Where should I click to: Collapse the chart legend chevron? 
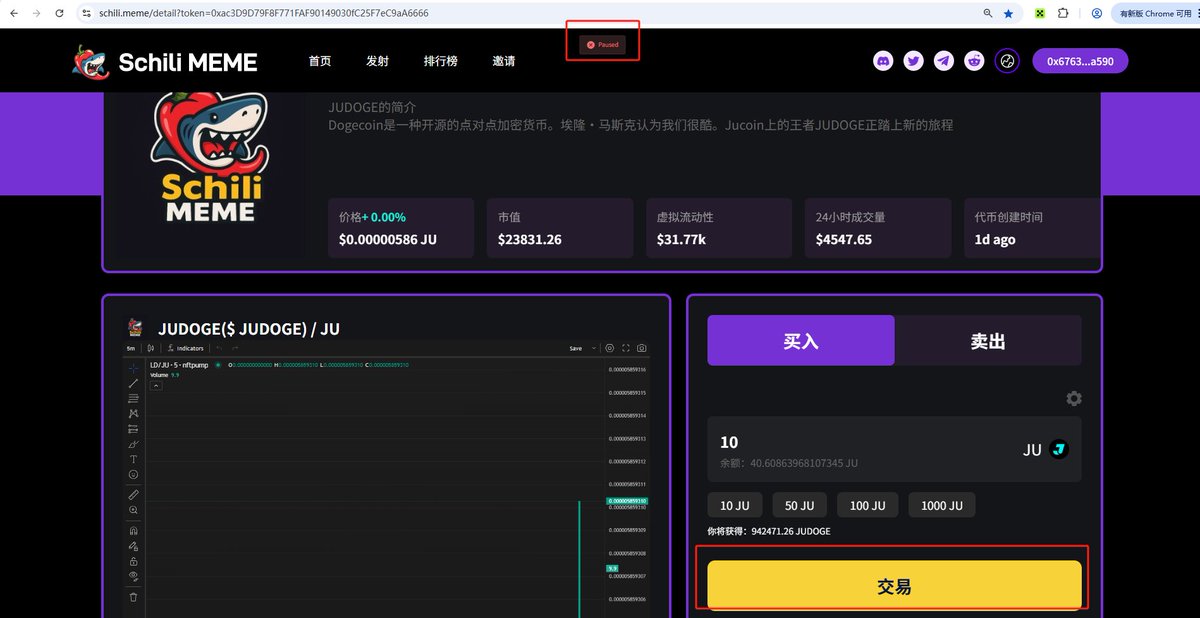coord(156,385)
